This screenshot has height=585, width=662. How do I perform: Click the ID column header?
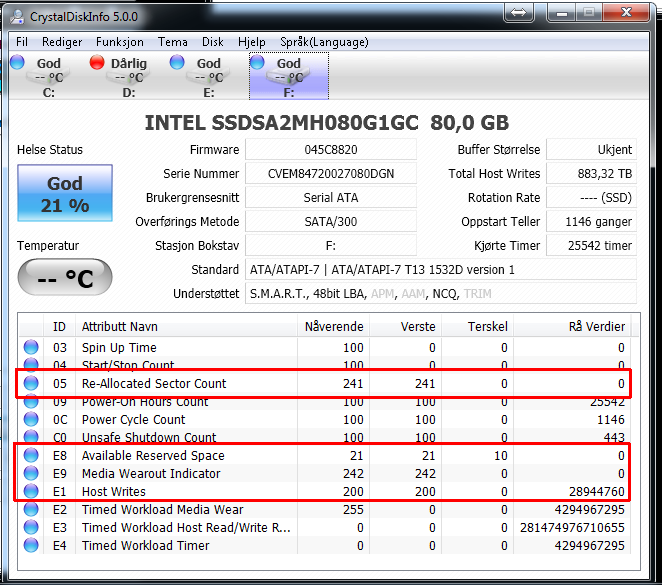point(60,326)
